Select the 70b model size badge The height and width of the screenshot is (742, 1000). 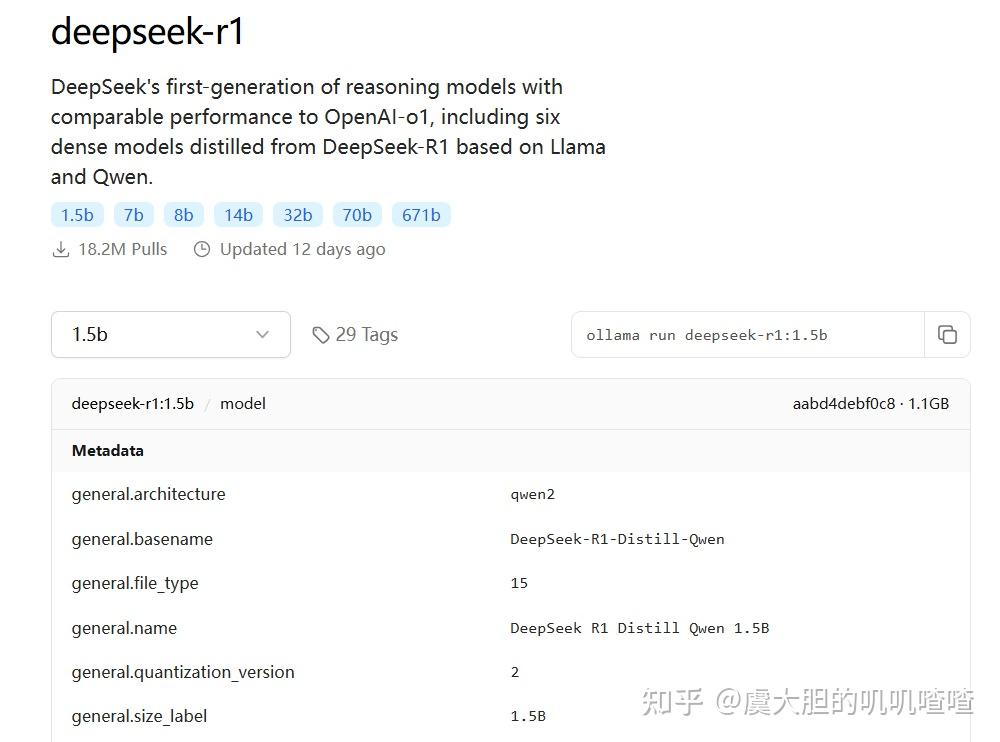coord(356,214)
